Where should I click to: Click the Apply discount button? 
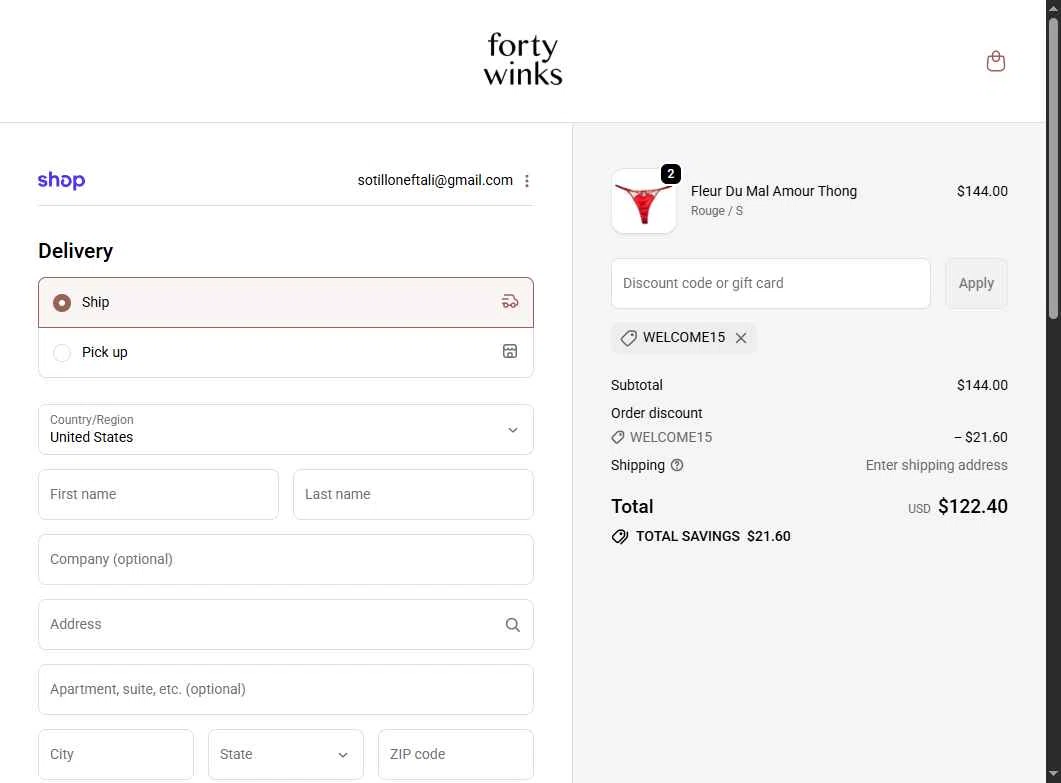point(976,284)
